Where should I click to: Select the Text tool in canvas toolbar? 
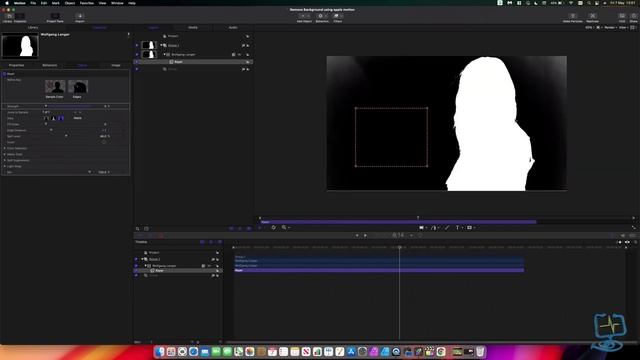click(x=458, y=228)
